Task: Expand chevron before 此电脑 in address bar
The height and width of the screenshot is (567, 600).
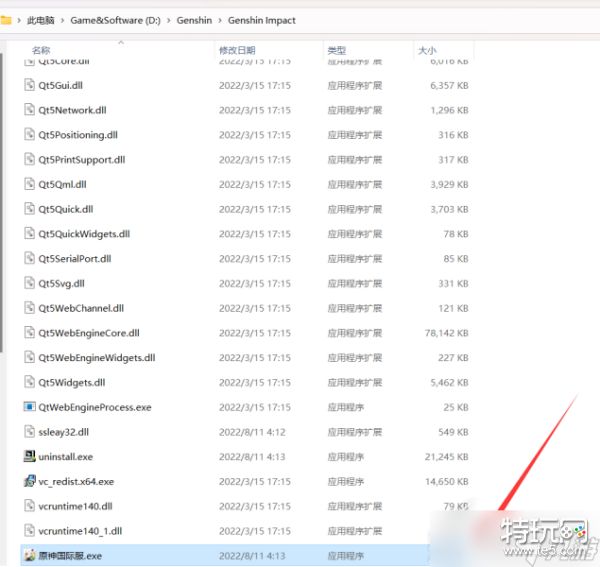Action: click(19, 20)
